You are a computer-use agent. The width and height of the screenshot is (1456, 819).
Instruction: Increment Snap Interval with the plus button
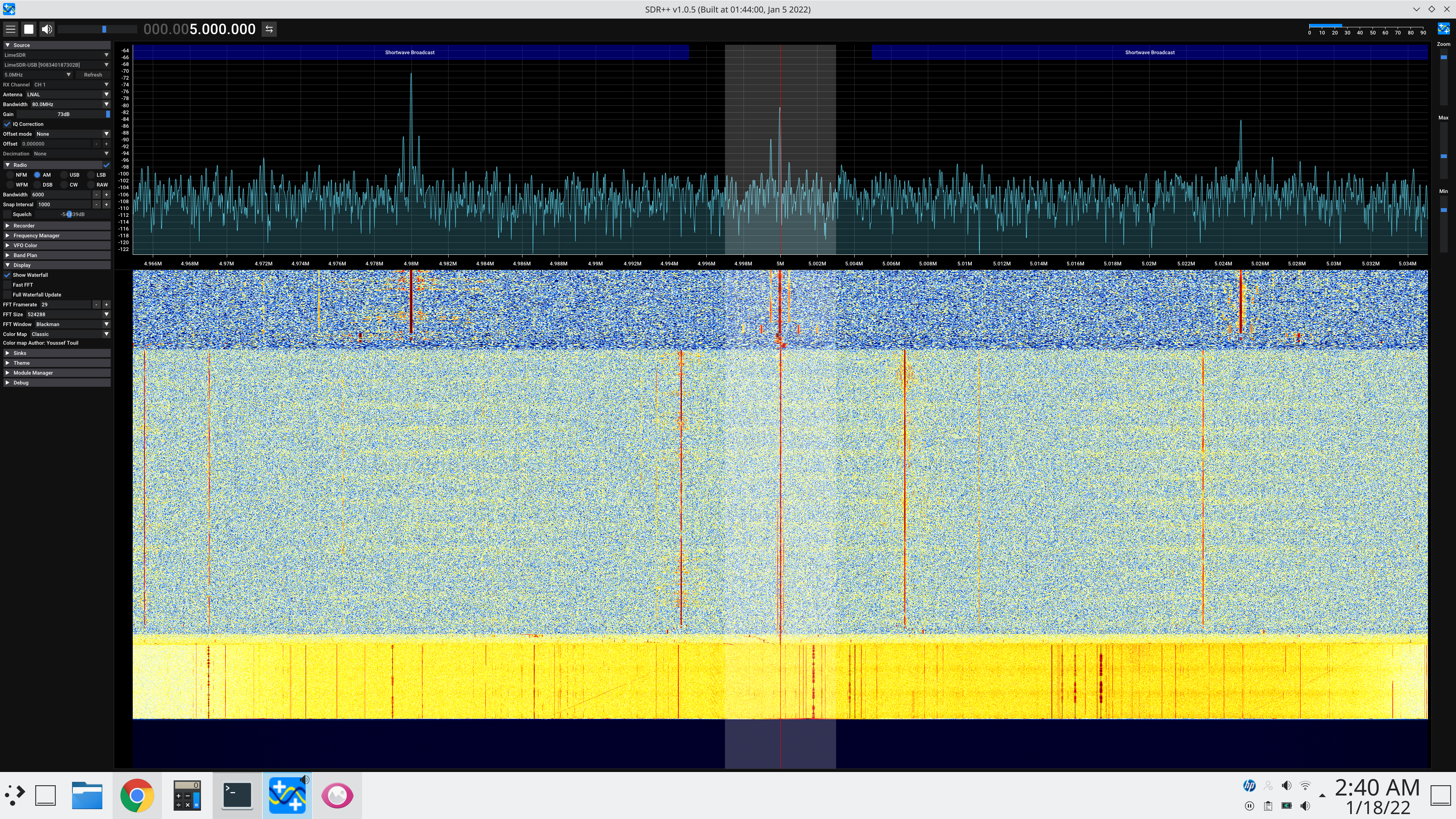pos(106,204)
